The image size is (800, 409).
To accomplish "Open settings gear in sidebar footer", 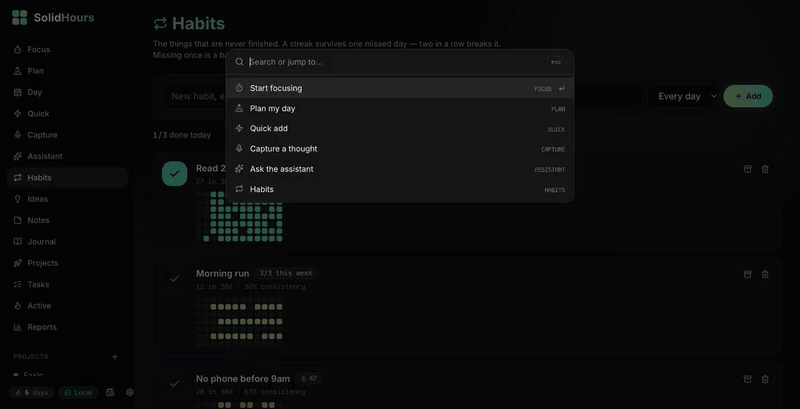I will [130, 392].
